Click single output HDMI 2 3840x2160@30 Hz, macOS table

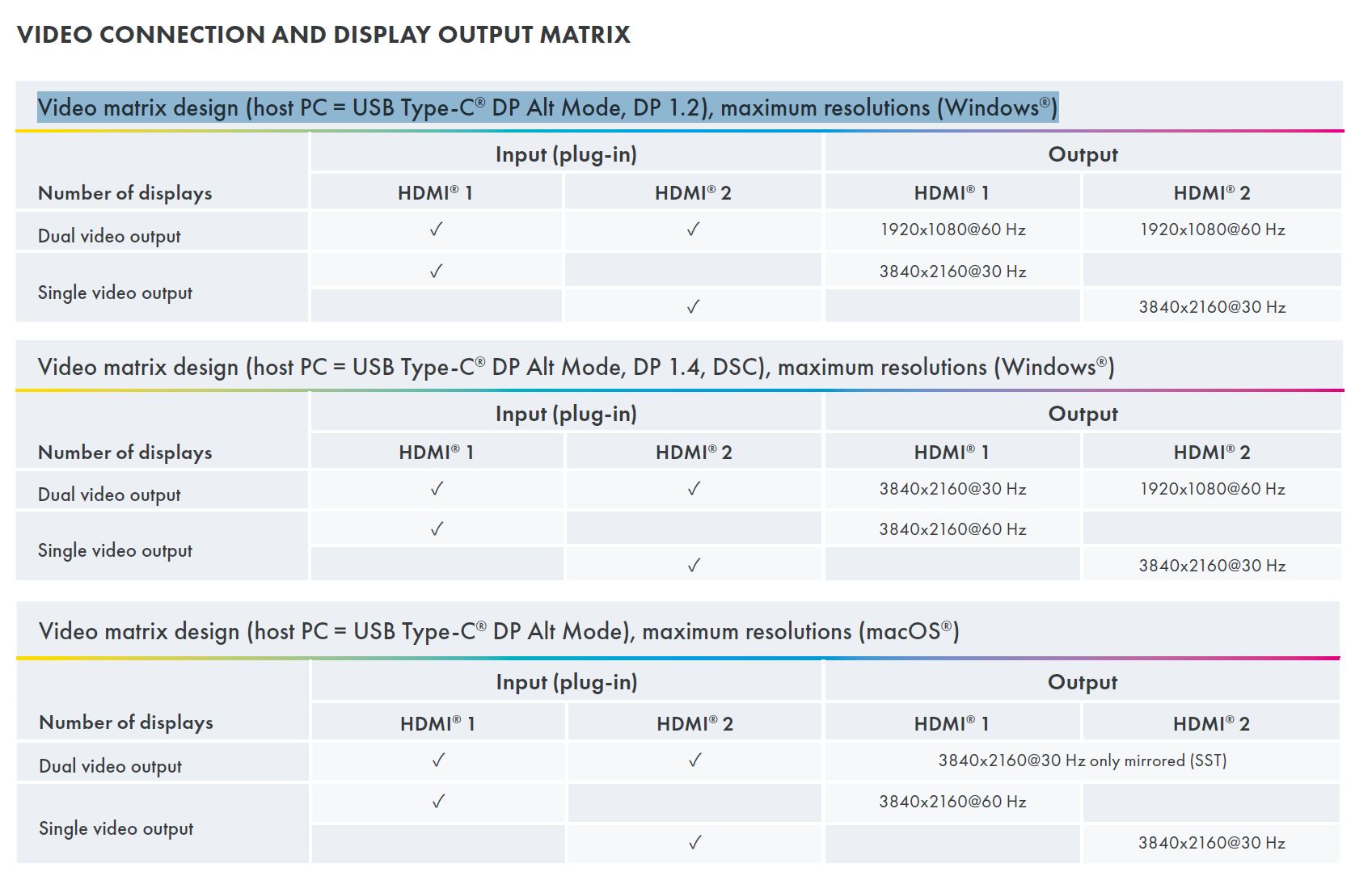click(x=1212, y=843)
